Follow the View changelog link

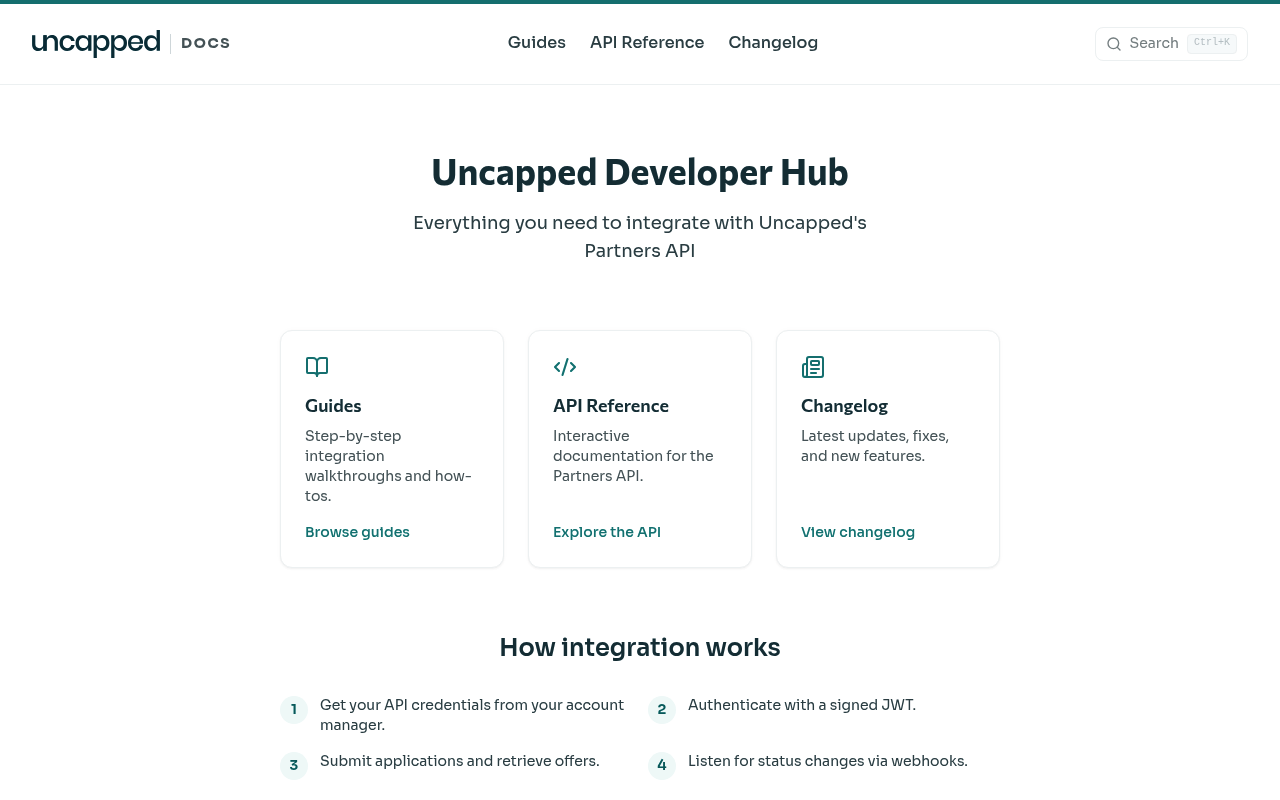(x=858, y=532)
